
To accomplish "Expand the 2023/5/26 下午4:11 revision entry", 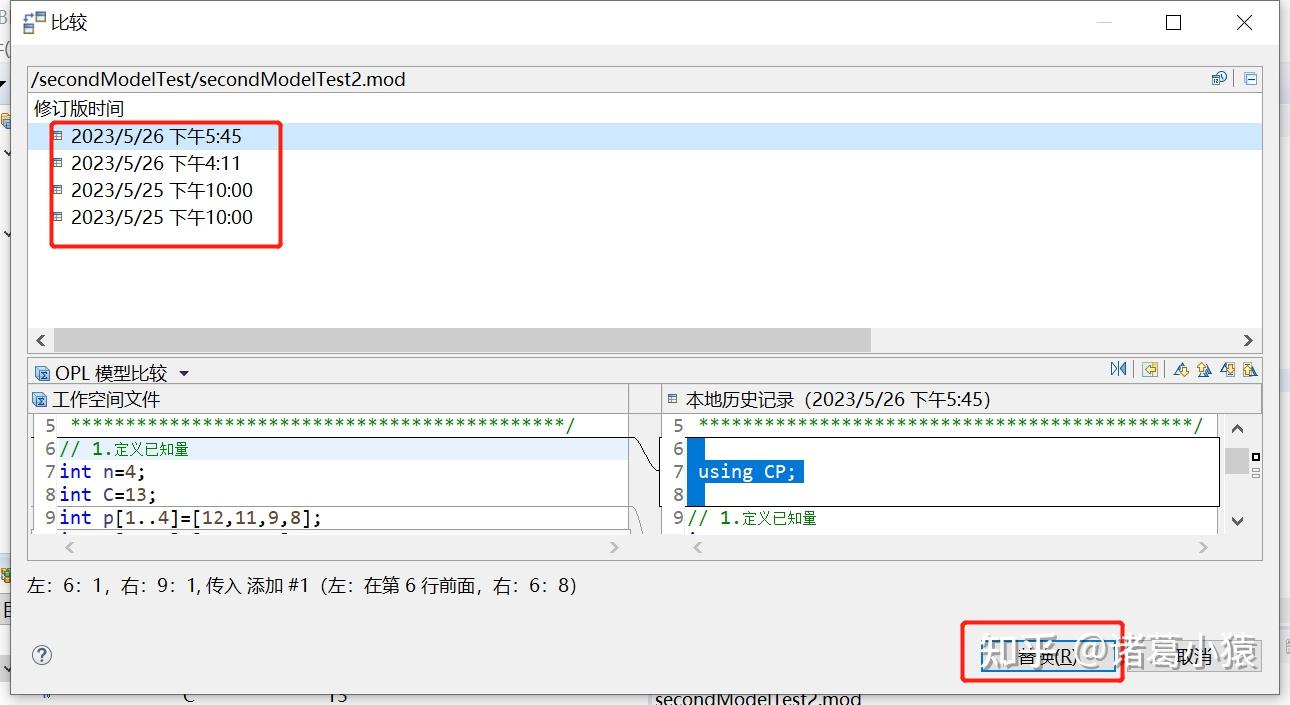I will click(x=59, y=162).
